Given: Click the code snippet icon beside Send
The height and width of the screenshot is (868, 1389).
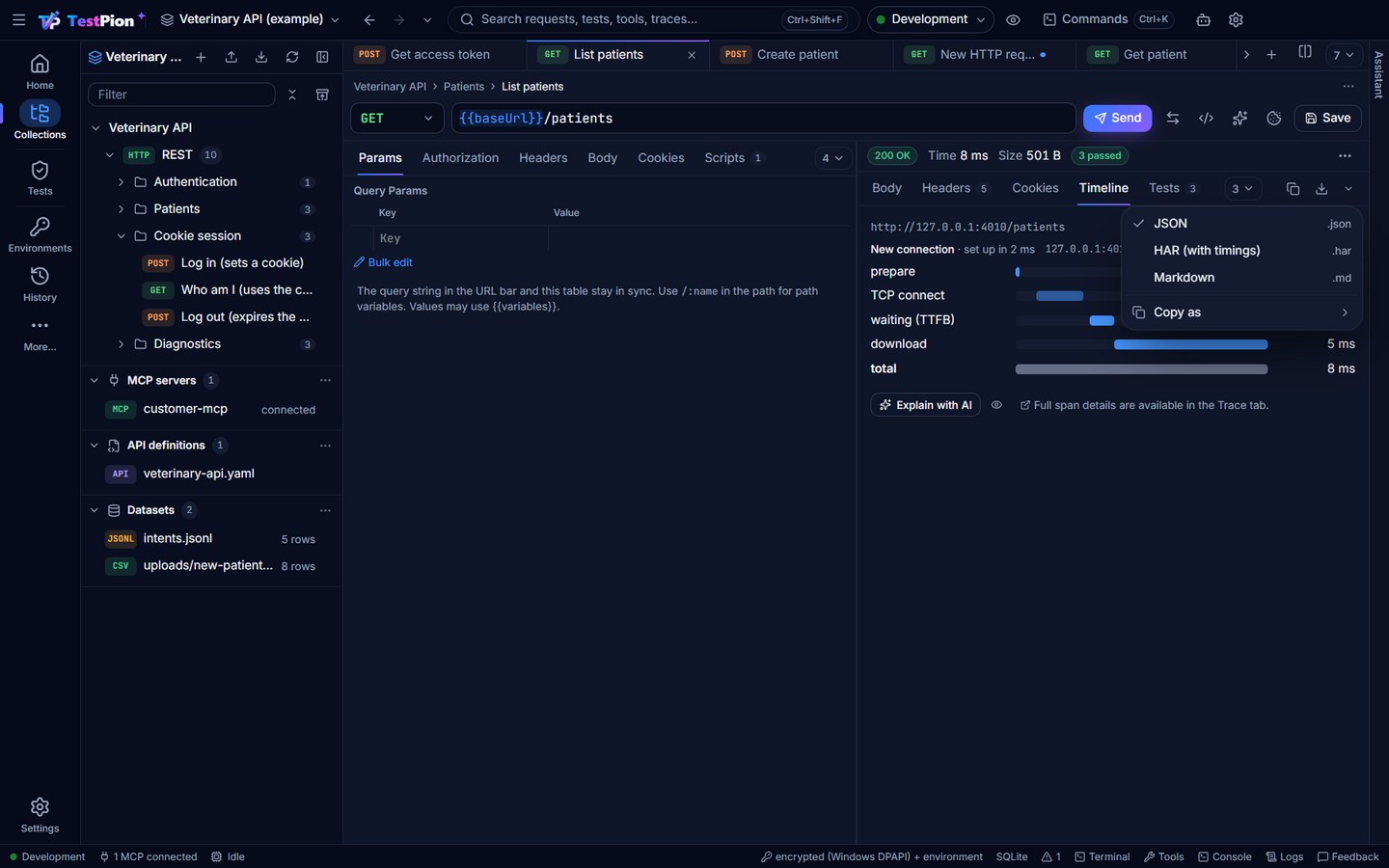Looking at the screenshot, I should 1206,118.
